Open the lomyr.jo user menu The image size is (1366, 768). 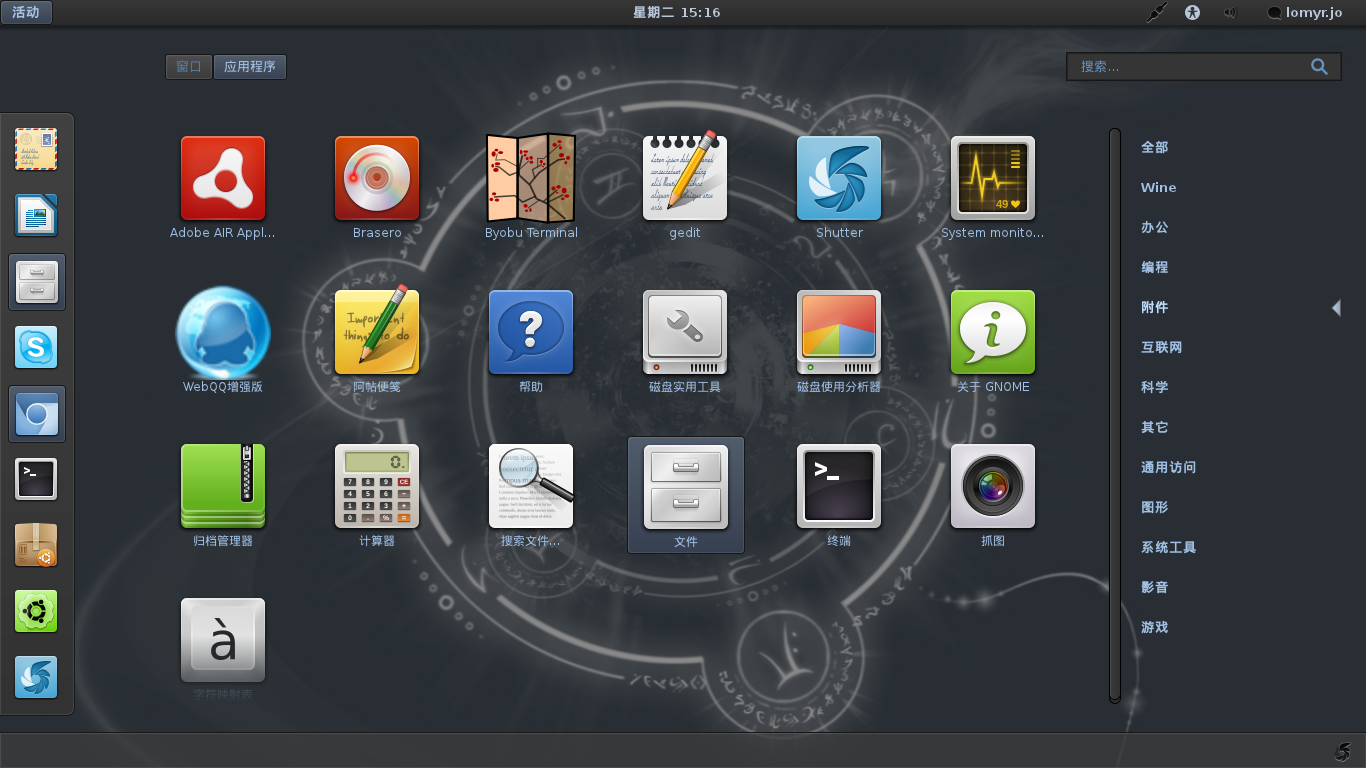pos(1304,13)
